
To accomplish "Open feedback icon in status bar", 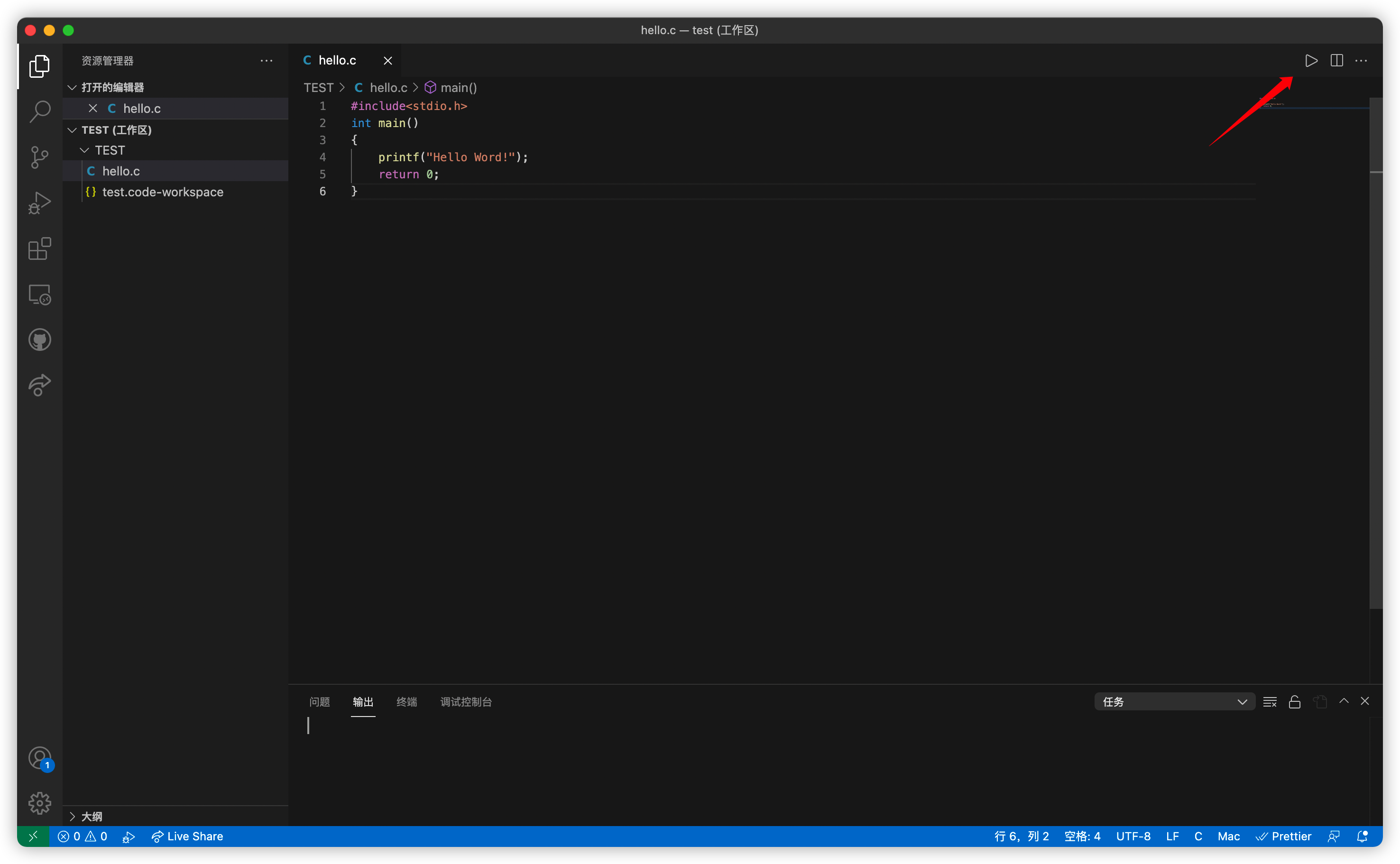I will pos(1333,836).
